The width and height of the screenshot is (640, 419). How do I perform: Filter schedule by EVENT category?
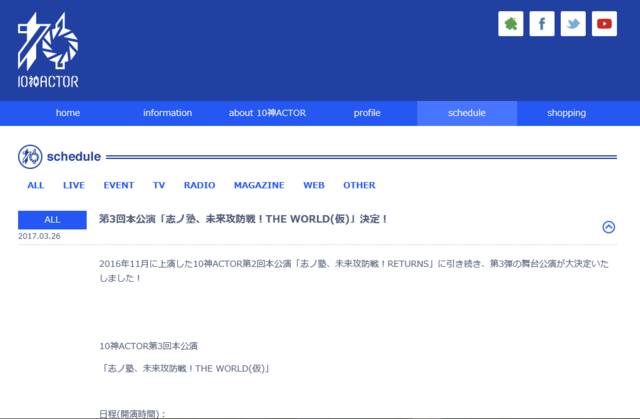[119, 185]
